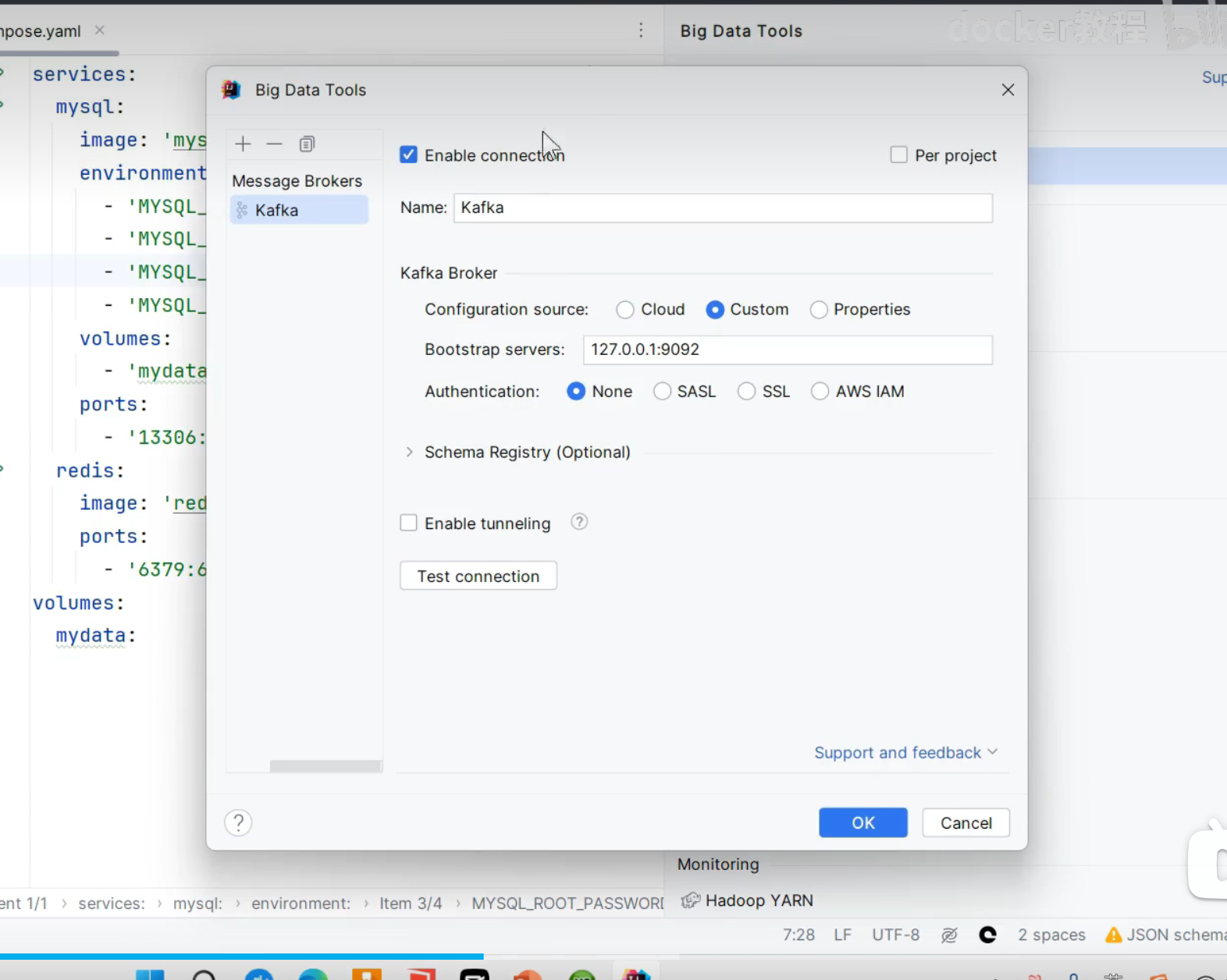
Task: Open dialog help button at bottom left
Action: coord(238,822)
